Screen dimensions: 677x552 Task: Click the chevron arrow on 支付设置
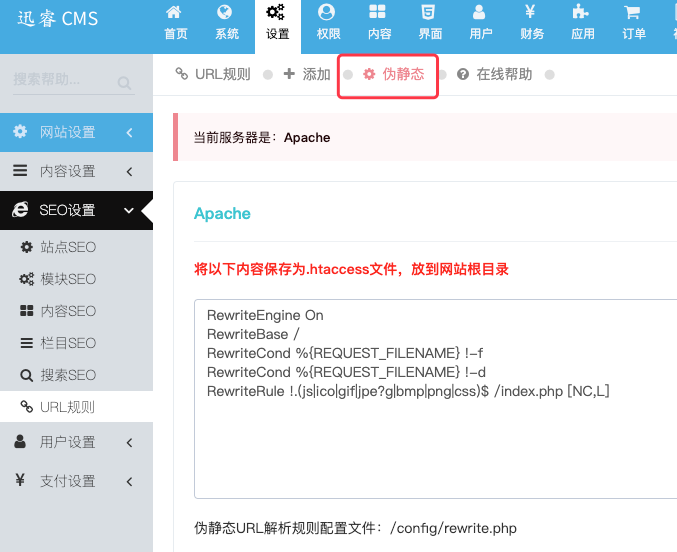point(130,482)
